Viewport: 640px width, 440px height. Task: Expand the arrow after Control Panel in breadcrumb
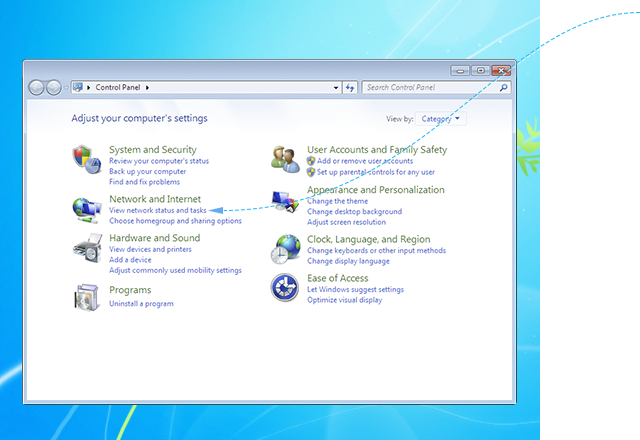147,87
